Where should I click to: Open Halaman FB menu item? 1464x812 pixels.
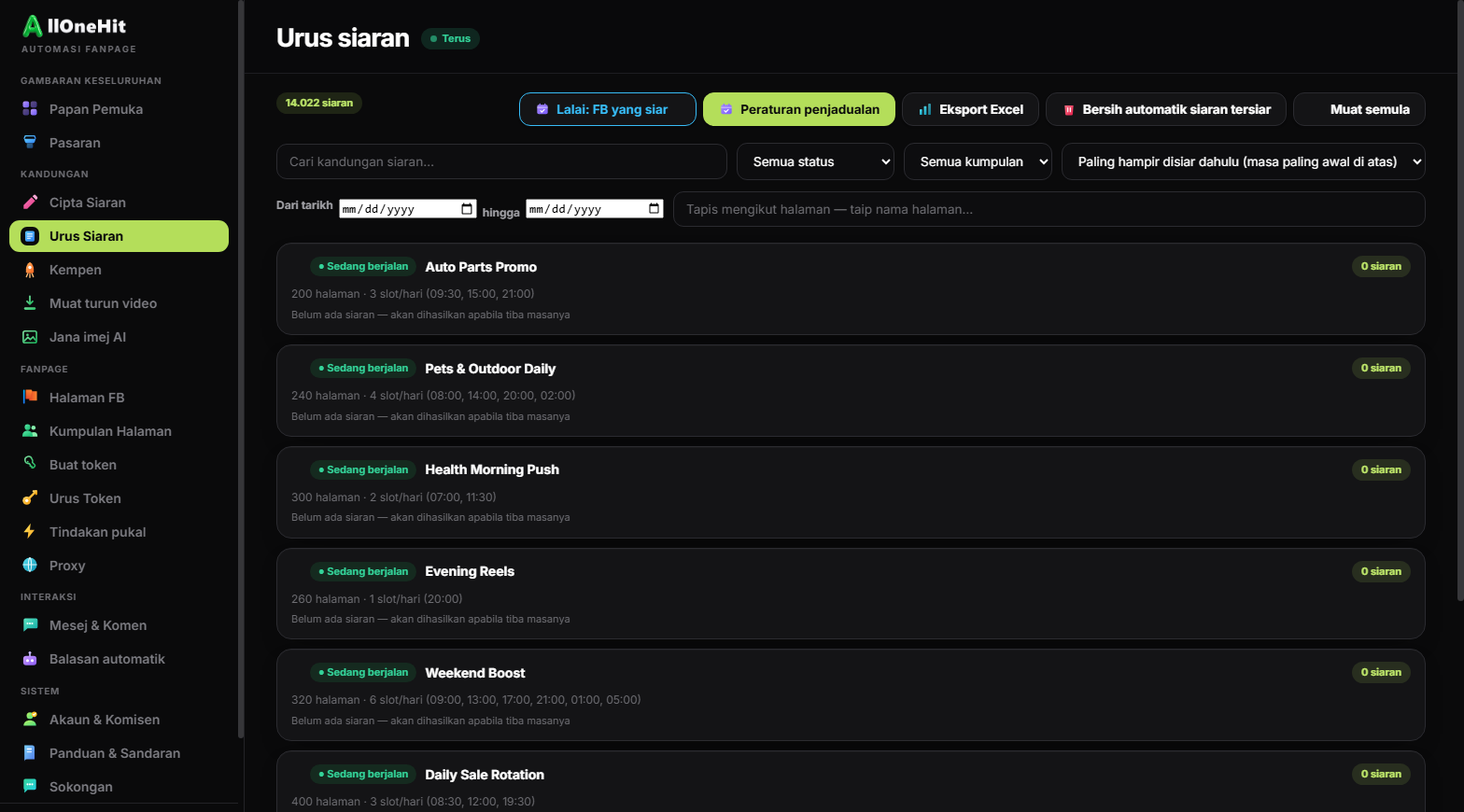click(119, 398)
